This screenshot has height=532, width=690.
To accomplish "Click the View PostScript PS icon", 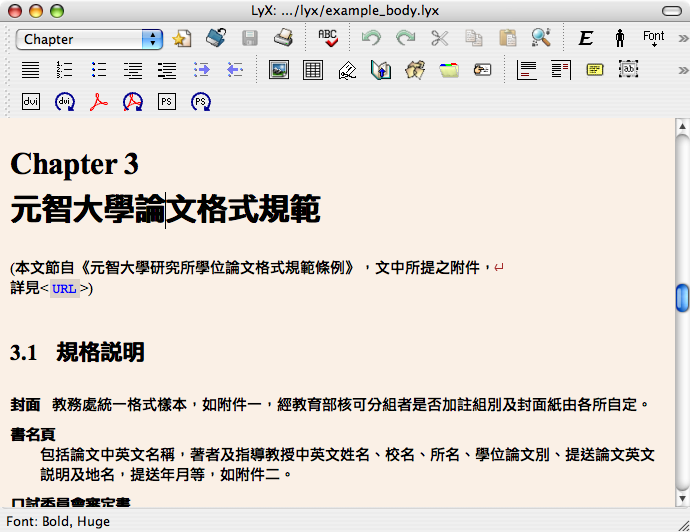I will 167,101.
